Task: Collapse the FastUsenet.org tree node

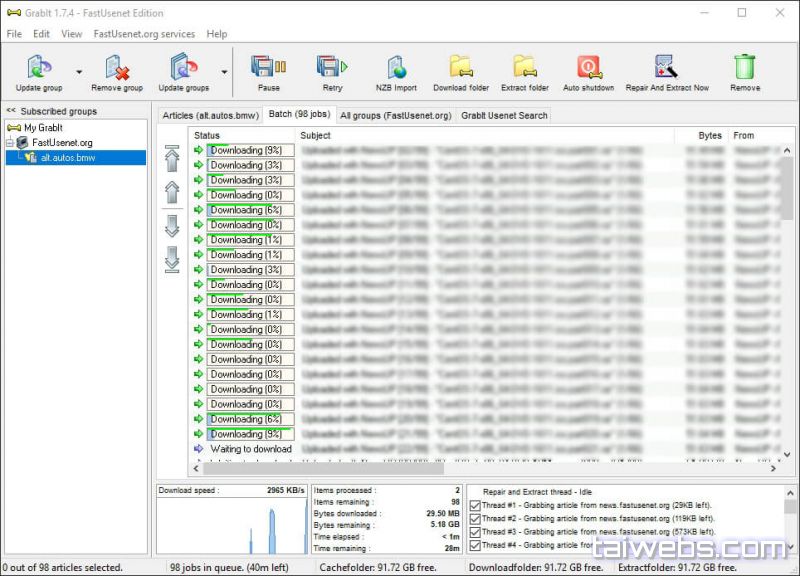Action: point(9,143)
